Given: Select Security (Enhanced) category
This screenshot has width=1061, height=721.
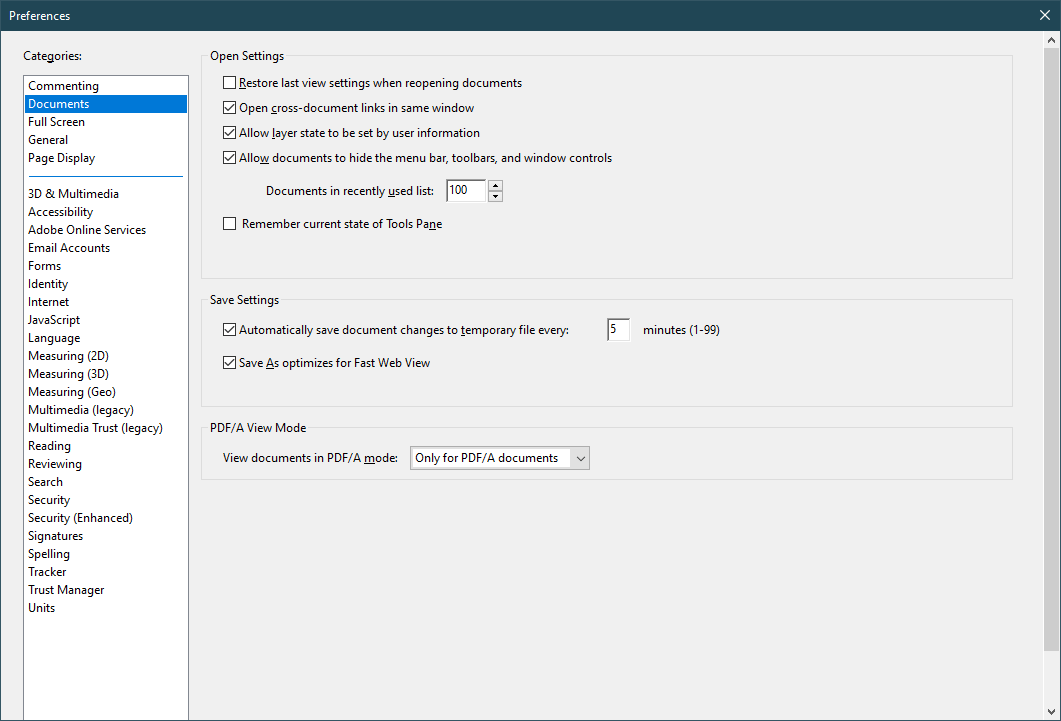Looking at the screenshot, I should point(106,518).
